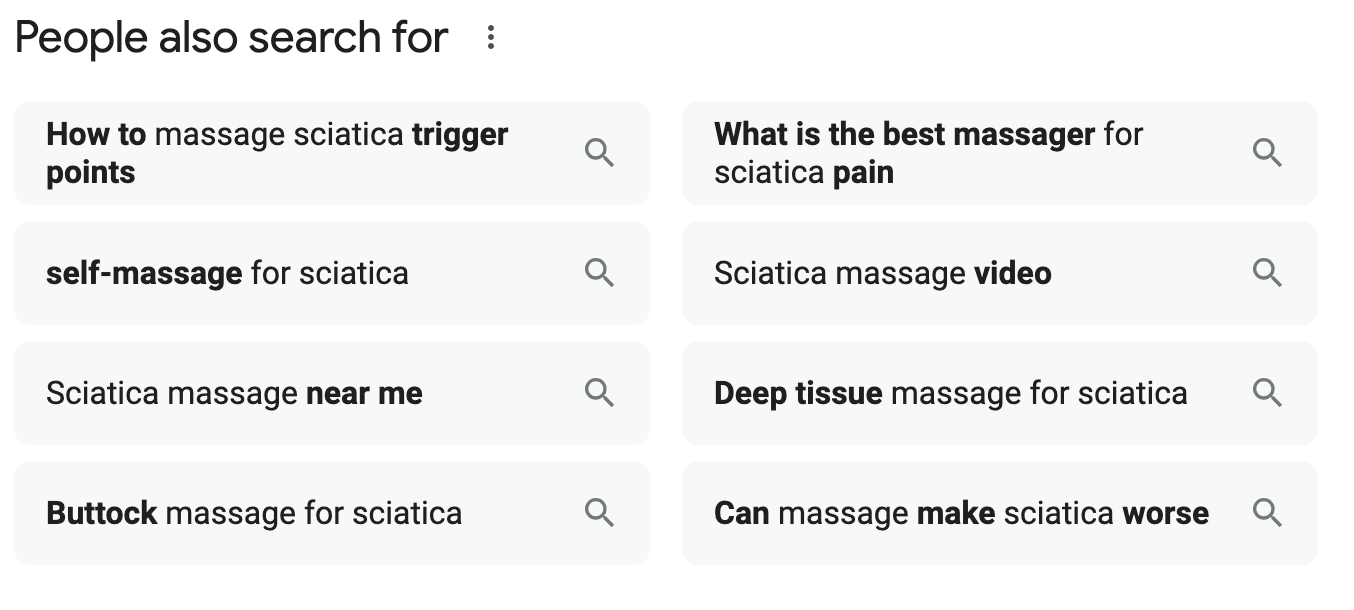This screenshot has width=1354, height=610.
Task: Open Can massage make sciatica worse text
Action: point(961,513)
